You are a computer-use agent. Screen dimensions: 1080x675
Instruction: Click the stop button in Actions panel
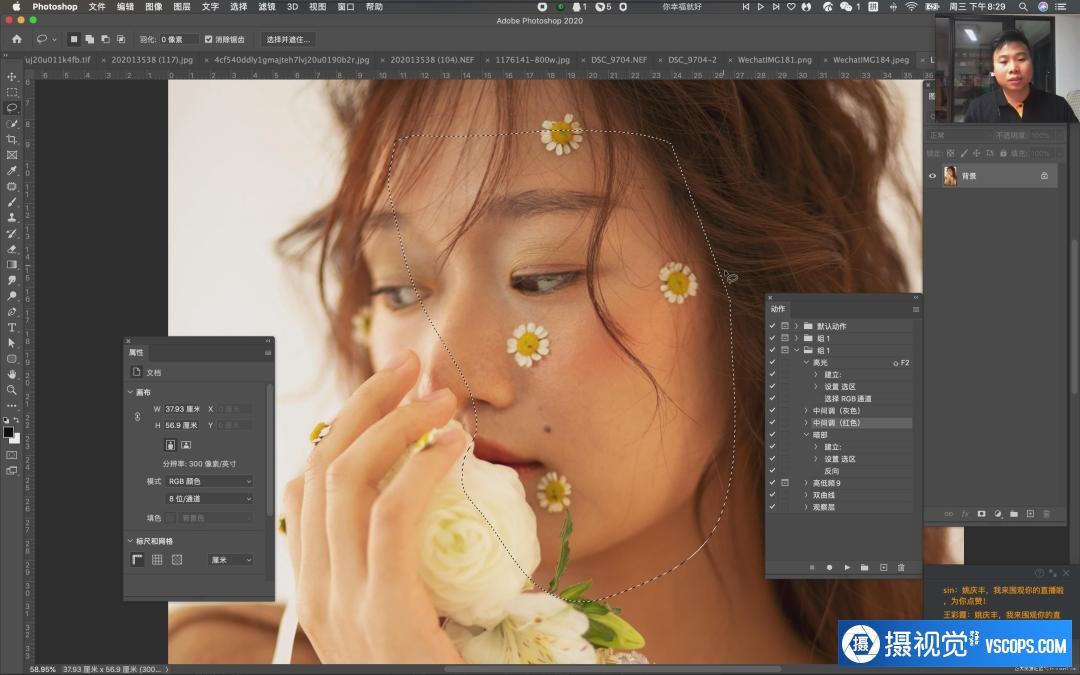[811, 568]
